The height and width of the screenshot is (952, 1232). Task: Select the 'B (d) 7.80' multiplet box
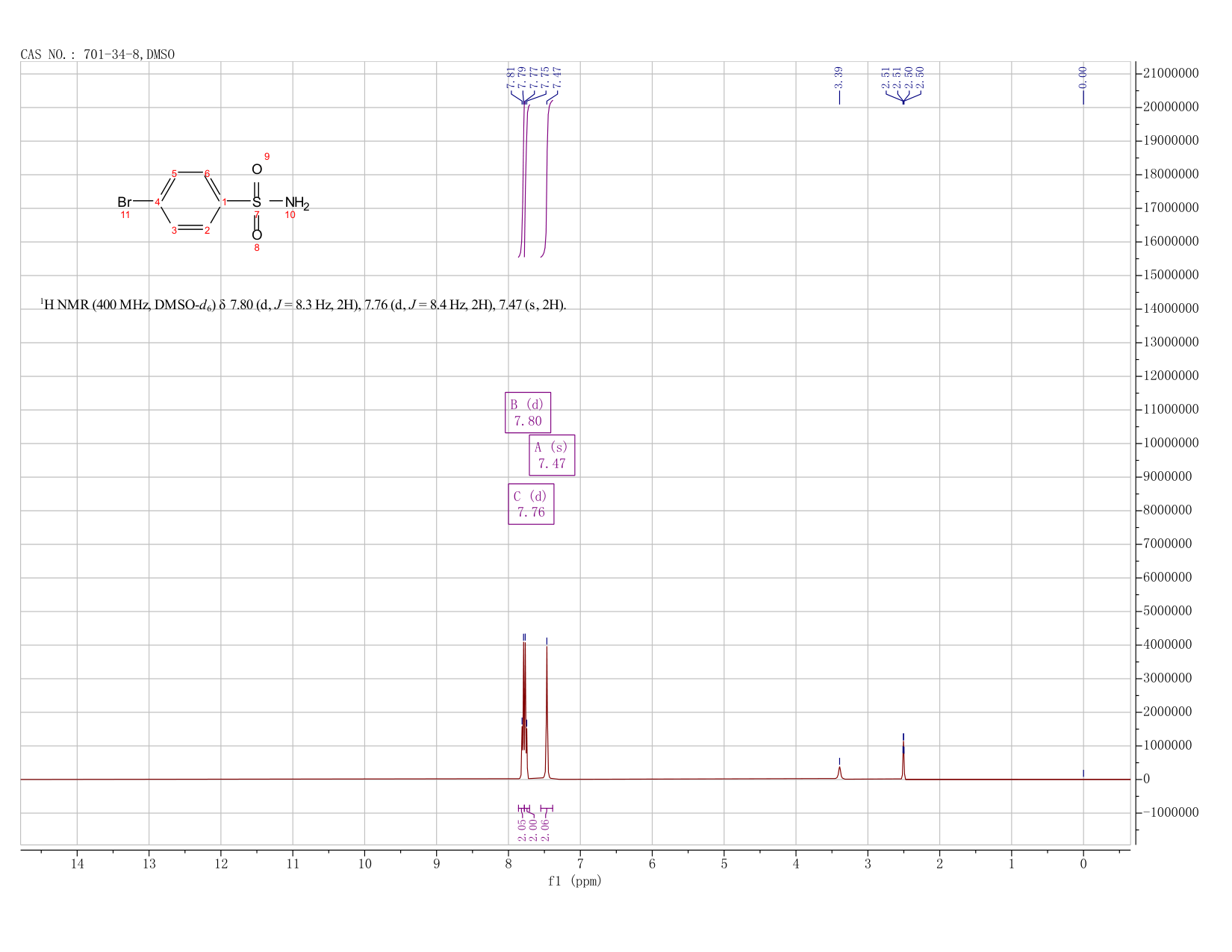528,412
